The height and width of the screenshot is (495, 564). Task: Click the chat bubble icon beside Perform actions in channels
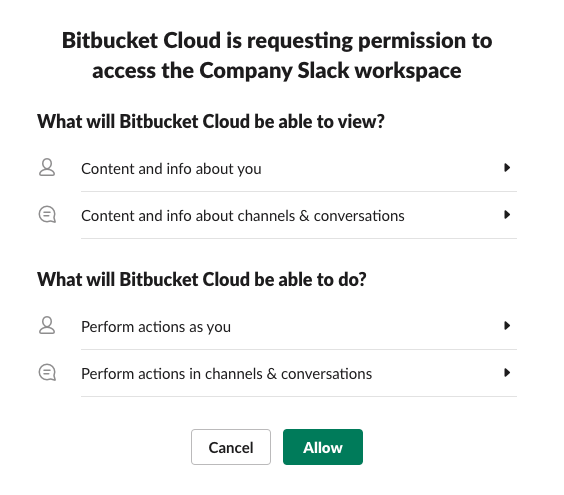47,373
